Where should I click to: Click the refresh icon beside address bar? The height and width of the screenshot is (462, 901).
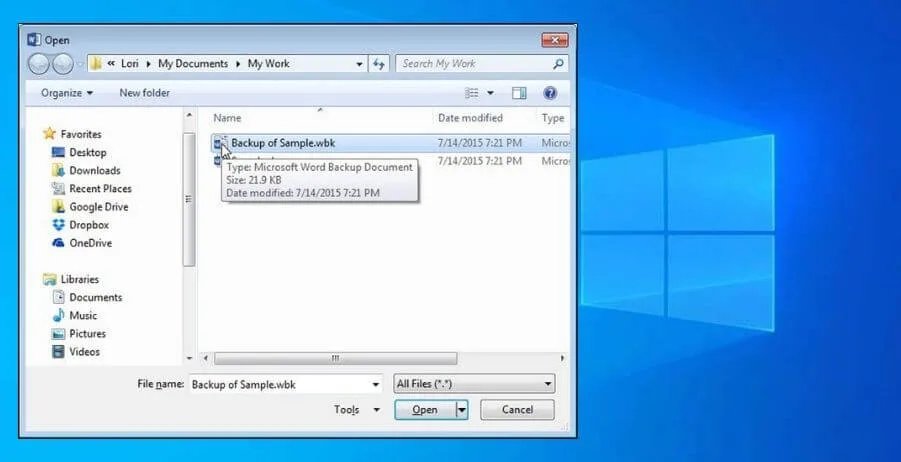click(x=379, y=64)
